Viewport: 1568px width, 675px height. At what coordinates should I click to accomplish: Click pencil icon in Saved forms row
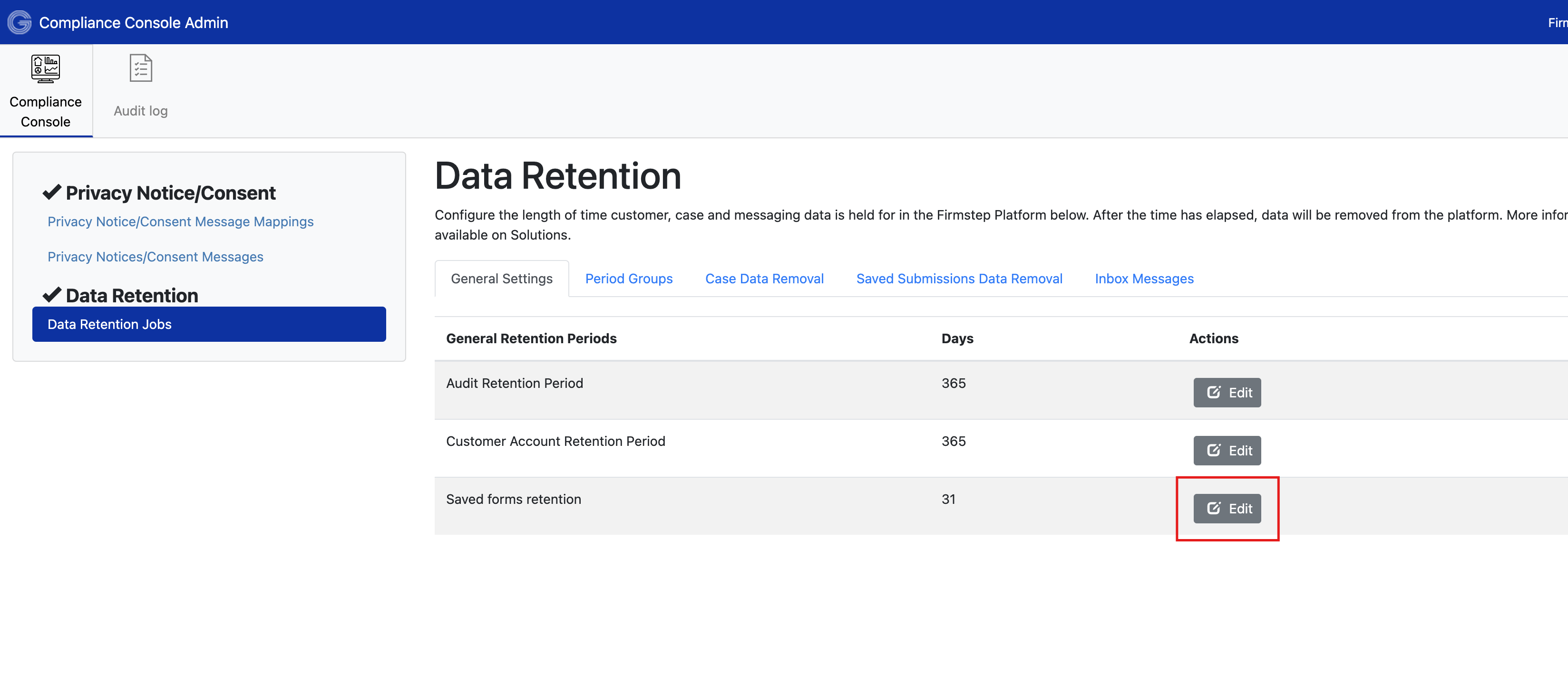[1213, 508]
